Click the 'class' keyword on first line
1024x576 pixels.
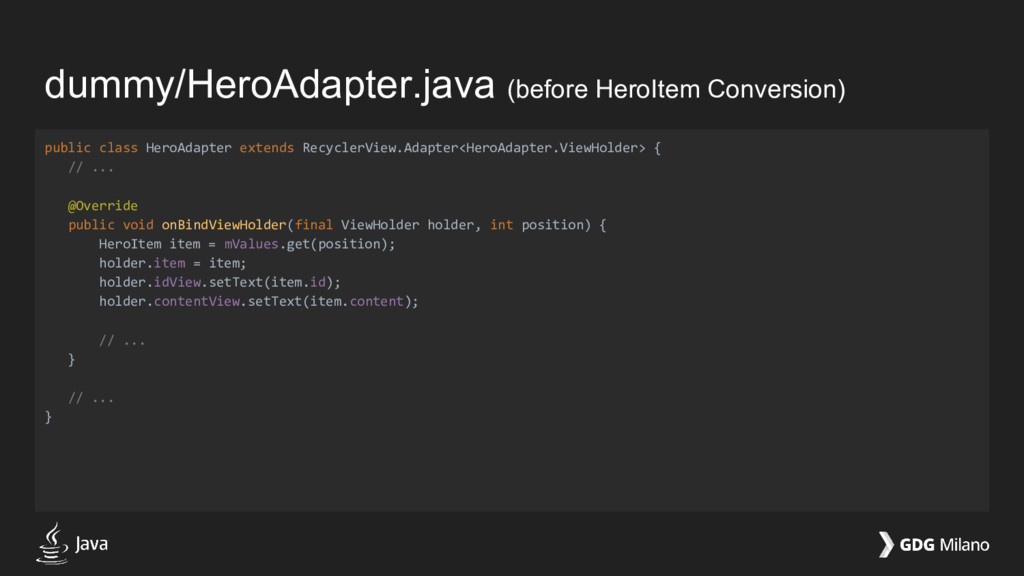pyautogui.click(x=118, y=148)
